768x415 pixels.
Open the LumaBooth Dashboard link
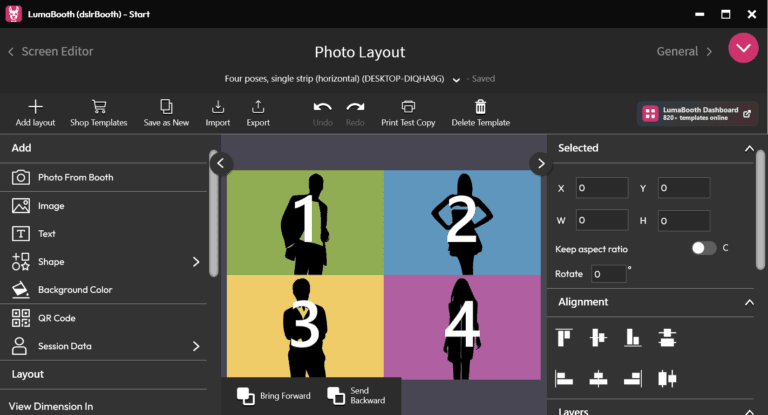coord(697,114)
